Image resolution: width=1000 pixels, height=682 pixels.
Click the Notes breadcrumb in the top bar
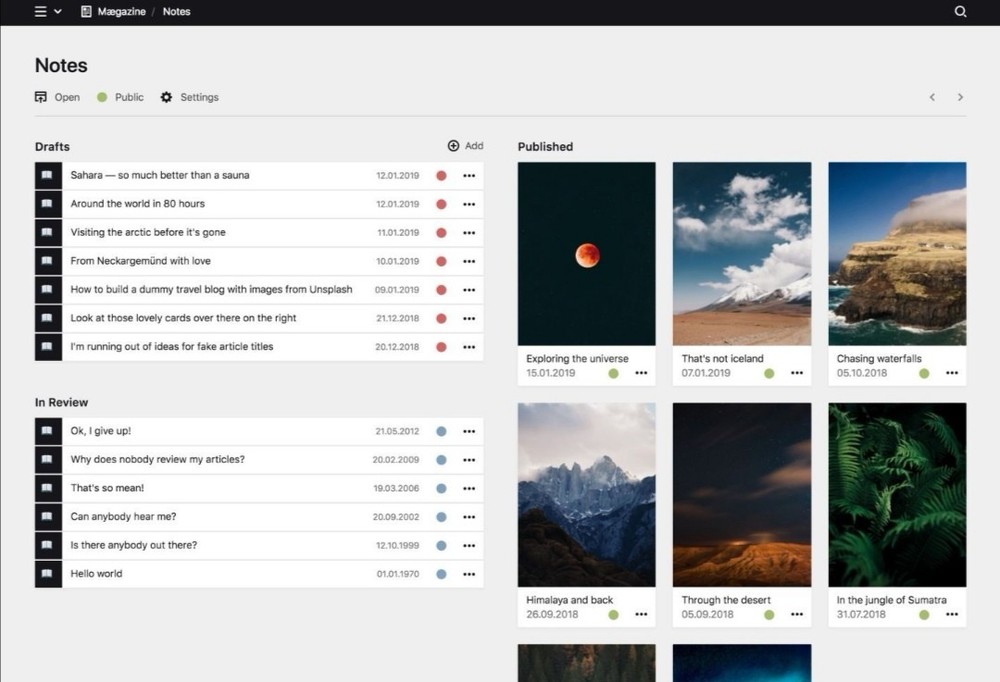(x=176, y=12)
